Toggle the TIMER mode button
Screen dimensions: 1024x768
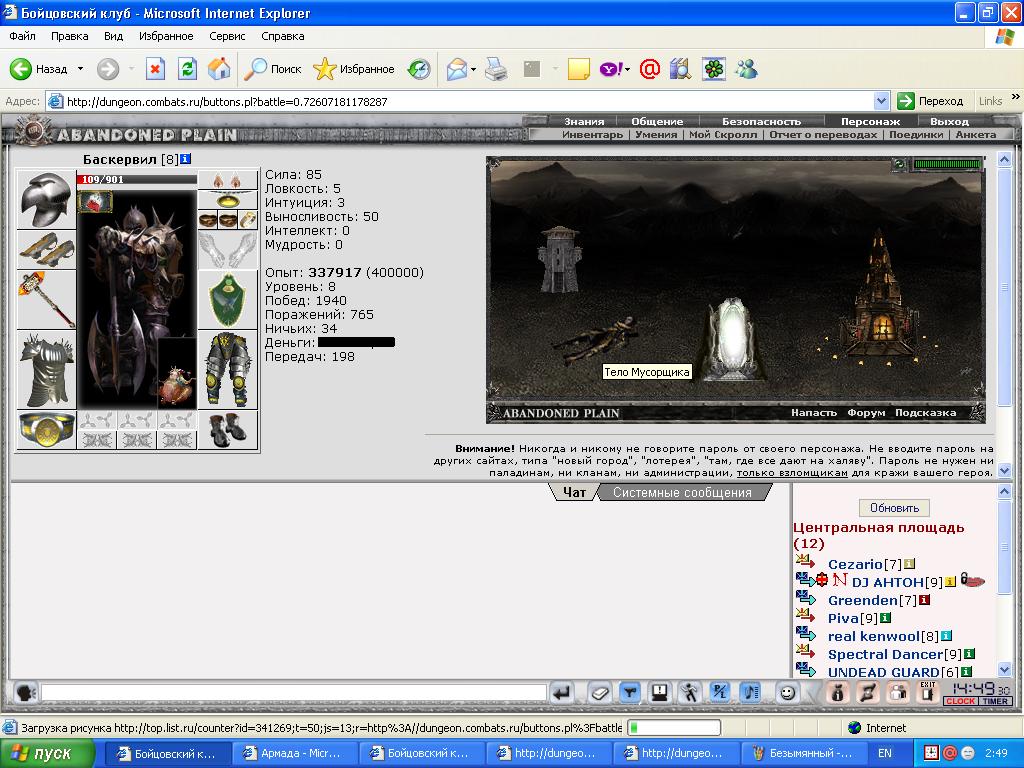point(995,701)
